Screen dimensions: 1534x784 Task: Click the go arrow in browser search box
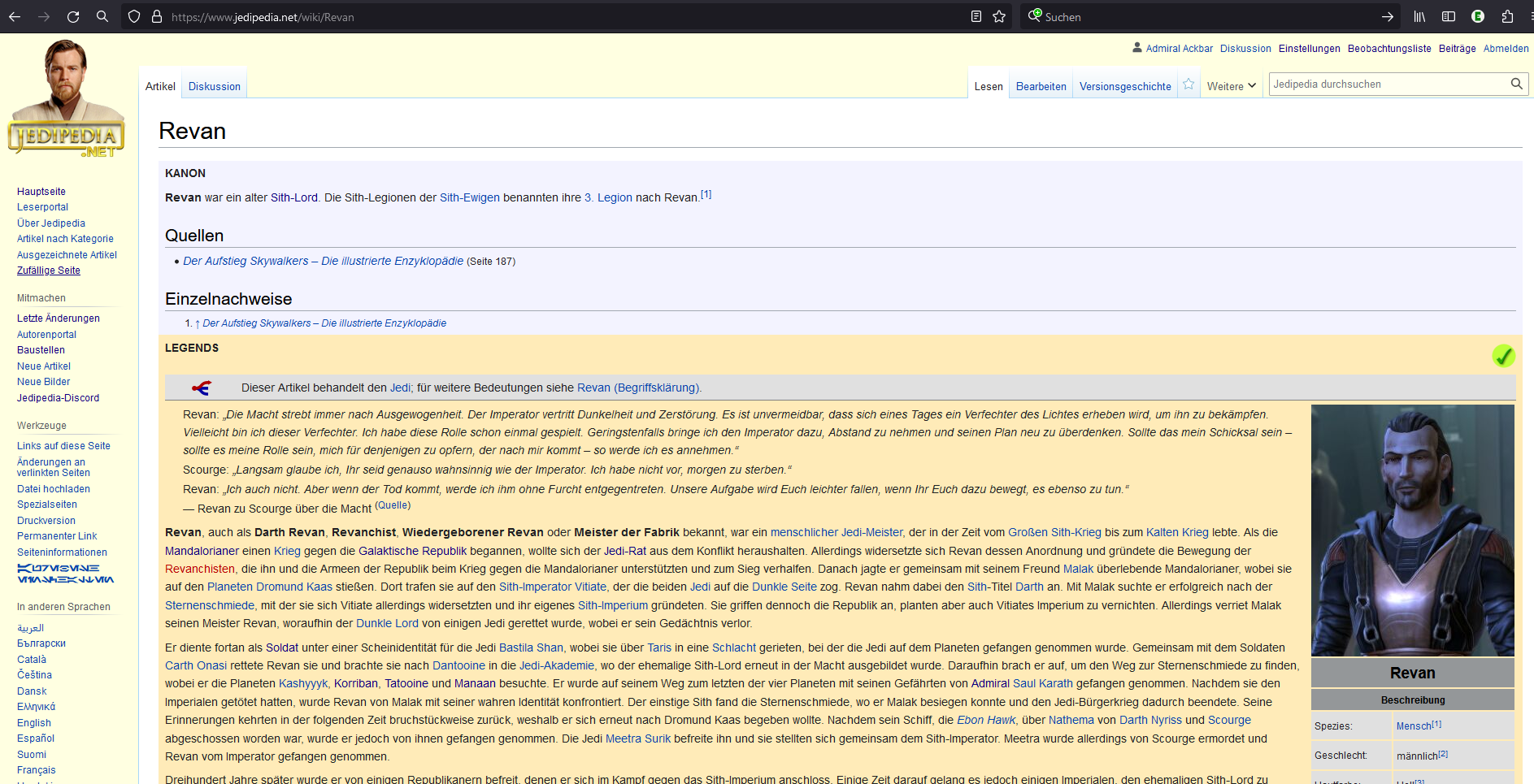pos(1388,16)
